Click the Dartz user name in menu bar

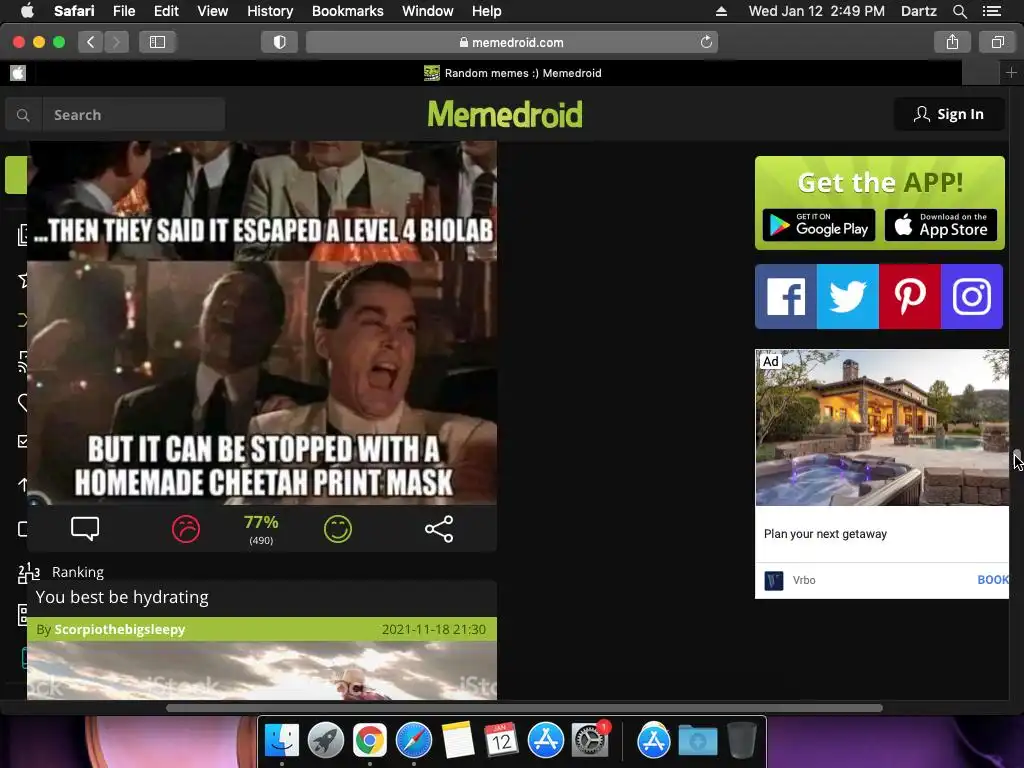pyautogui.click(x=919, y=11)
